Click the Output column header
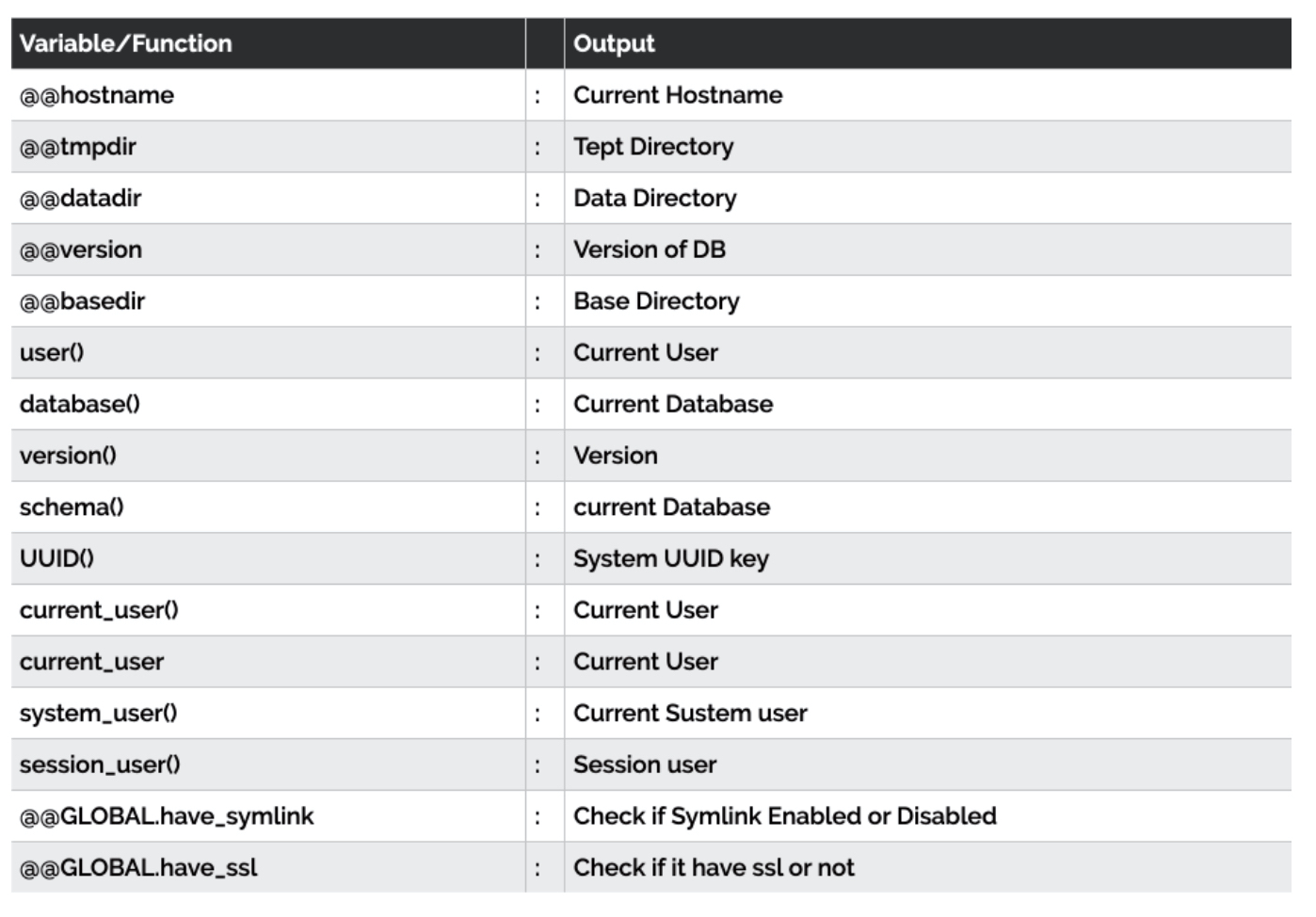The width and height of the screenshot is (1316, 917). [928, 43]
